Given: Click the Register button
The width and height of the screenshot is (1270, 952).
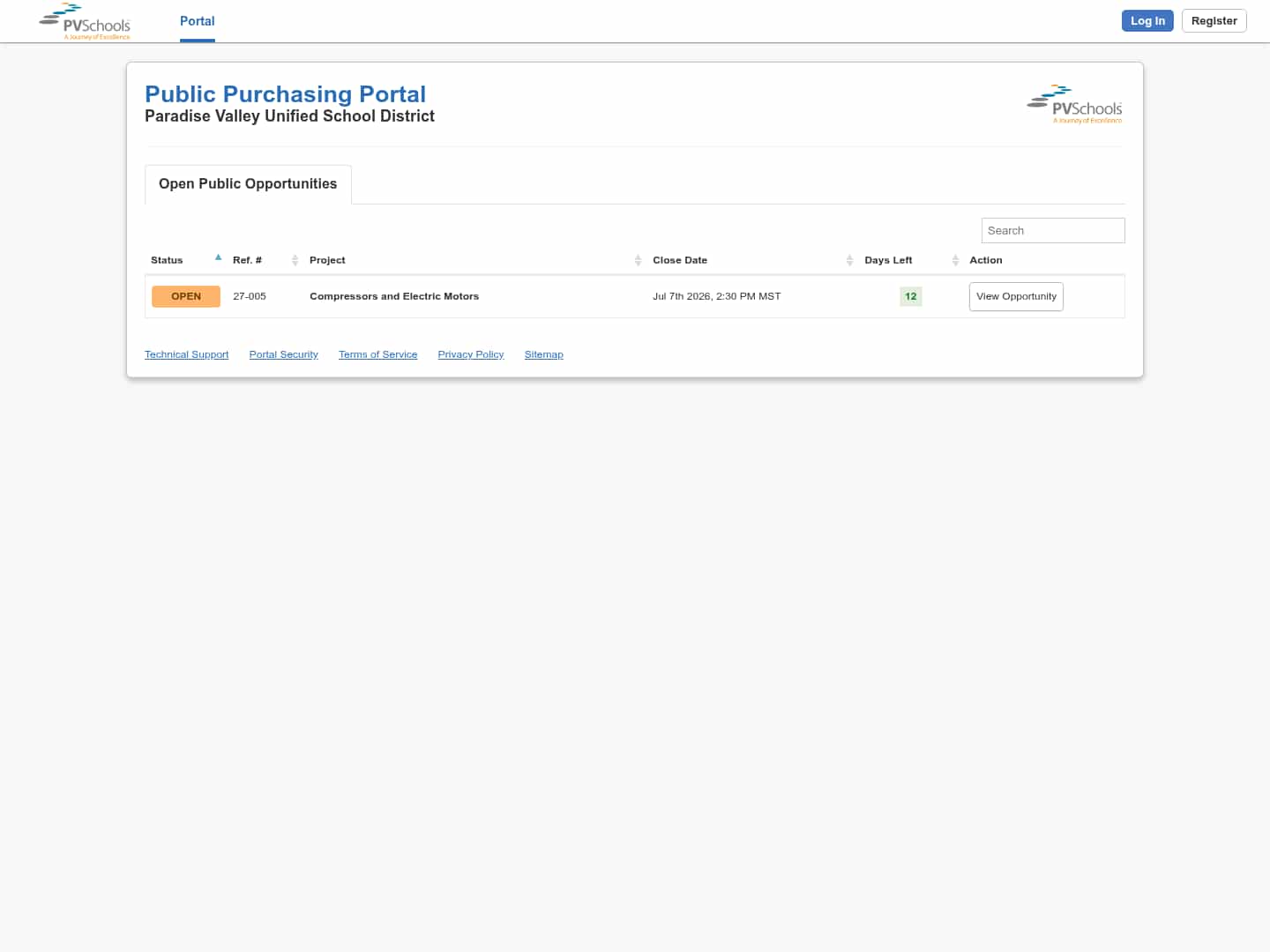Looking at the screenshot, I should tap(1214, 21).
